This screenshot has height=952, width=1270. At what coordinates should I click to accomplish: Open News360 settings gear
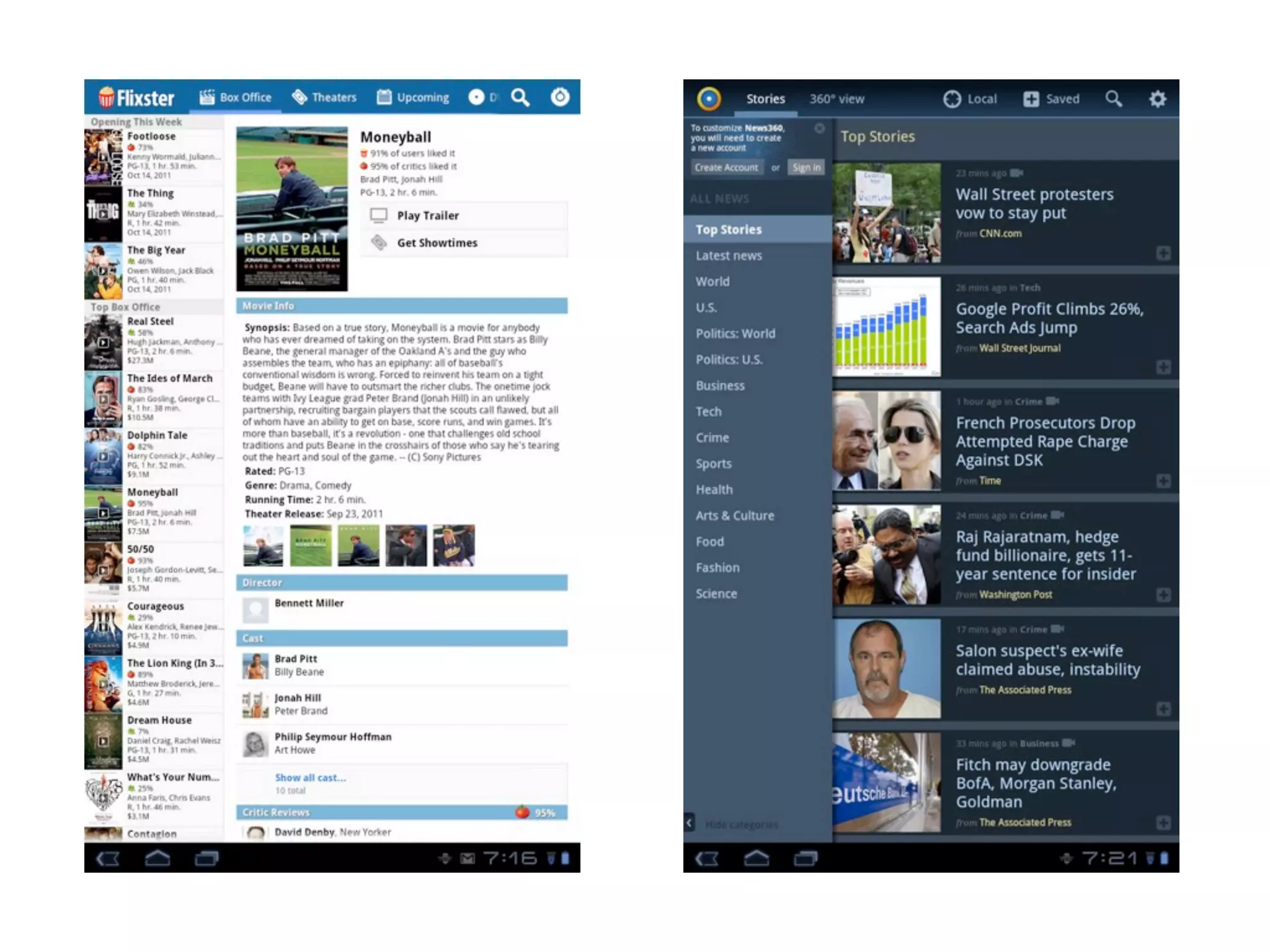coord(1157,99)
